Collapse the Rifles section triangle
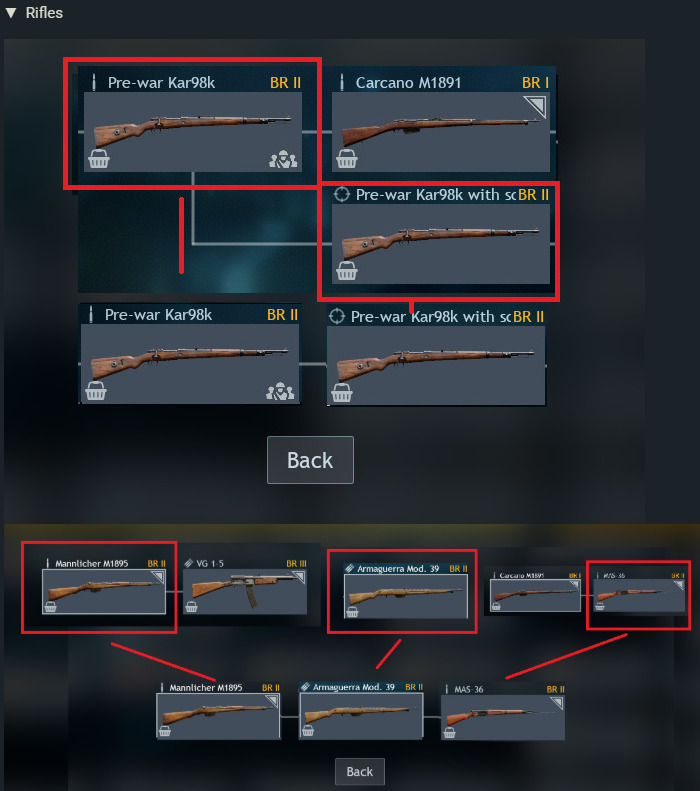This screenshot has height=791, width=700. pyautogui.click(x=11, y=13)
